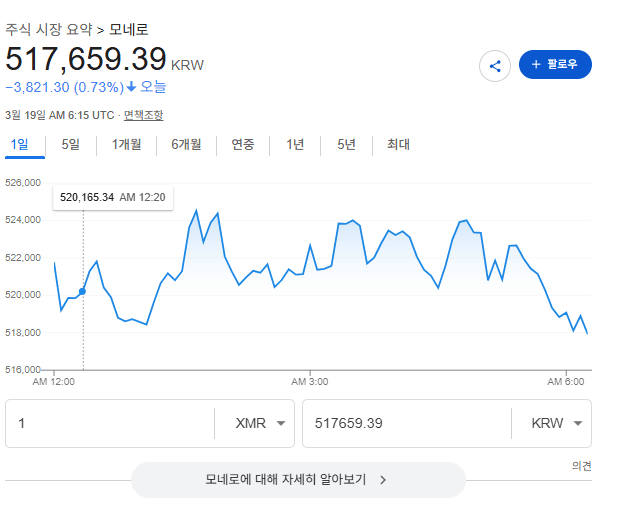This screenshot has height=526, width=636.
Task: Switch to 1년 chart tab
Action: 295,144
